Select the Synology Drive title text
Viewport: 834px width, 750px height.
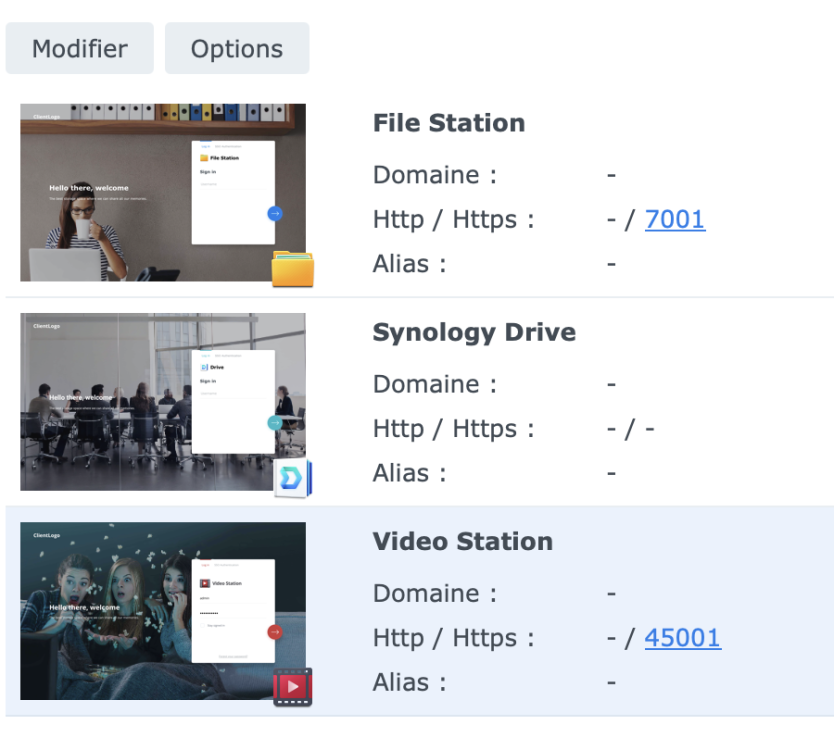coord(474,332)
